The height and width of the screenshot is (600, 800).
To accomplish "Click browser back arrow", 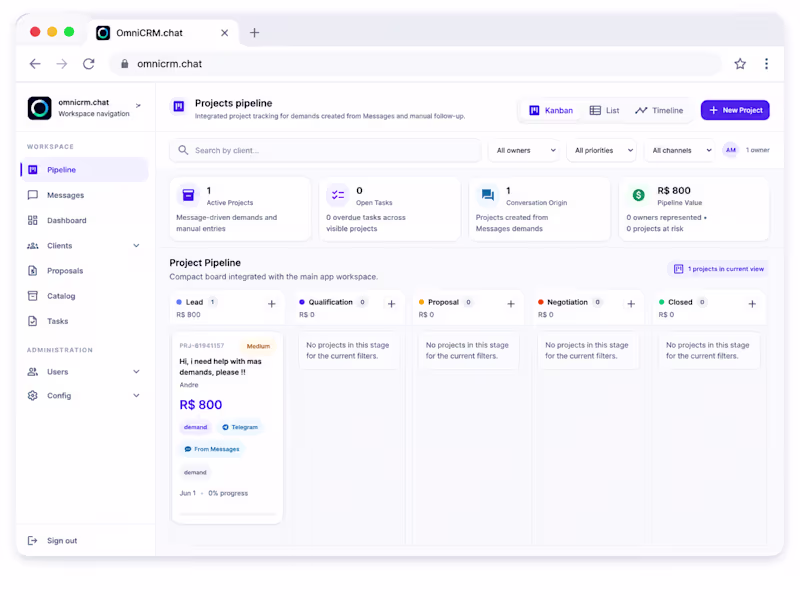I will 35,64.
